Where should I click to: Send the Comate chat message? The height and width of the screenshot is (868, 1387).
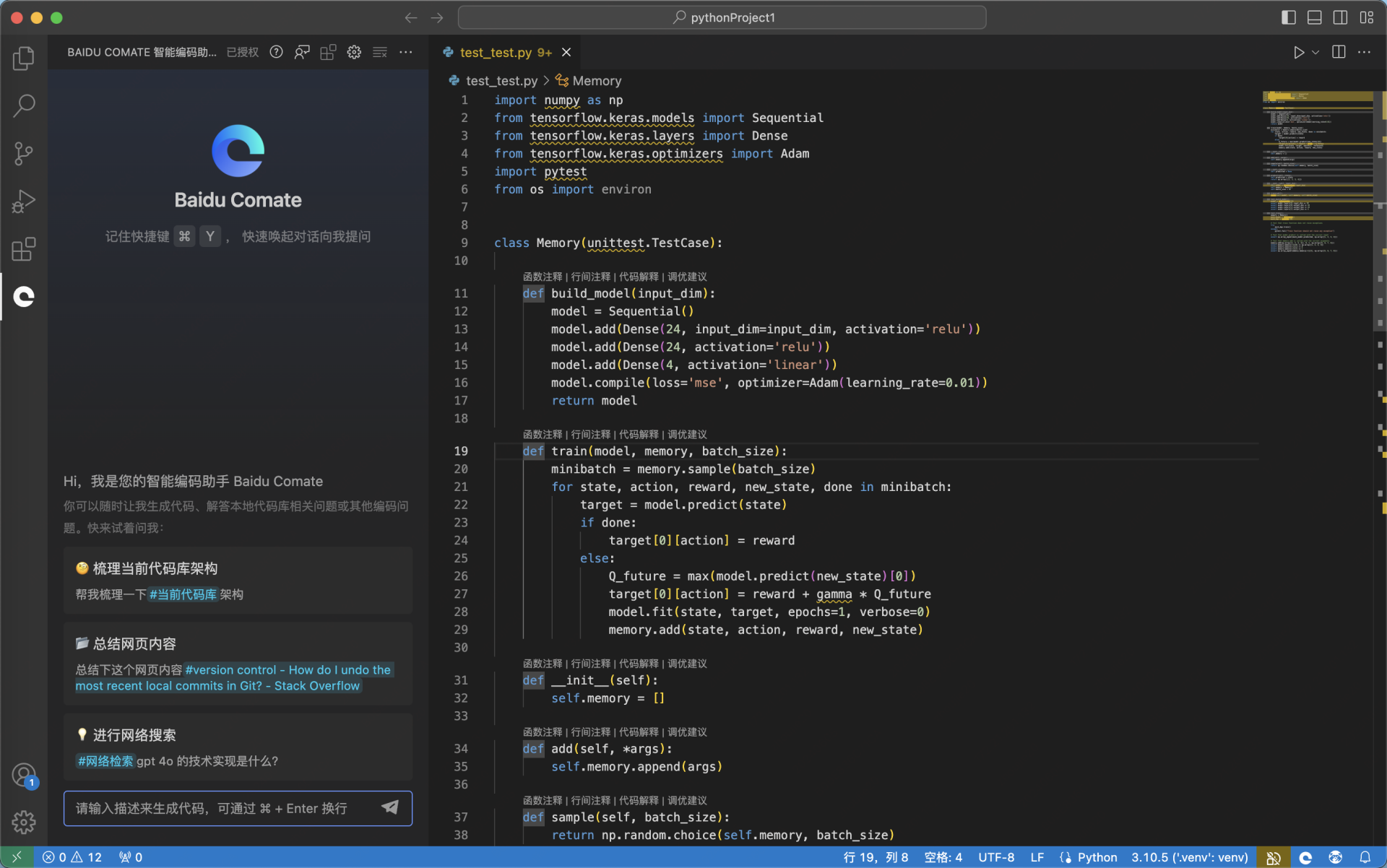coord(390,807)
